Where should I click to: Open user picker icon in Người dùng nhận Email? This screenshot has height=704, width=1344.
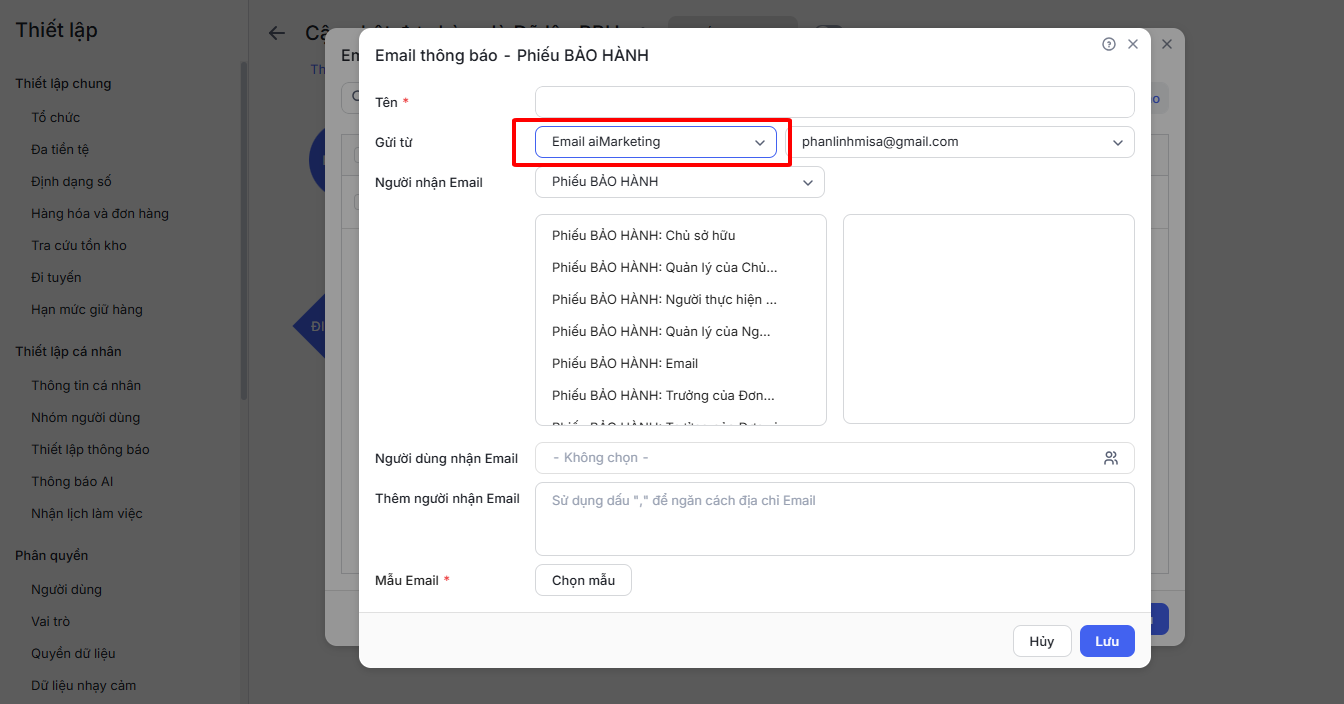point(1111,458)
